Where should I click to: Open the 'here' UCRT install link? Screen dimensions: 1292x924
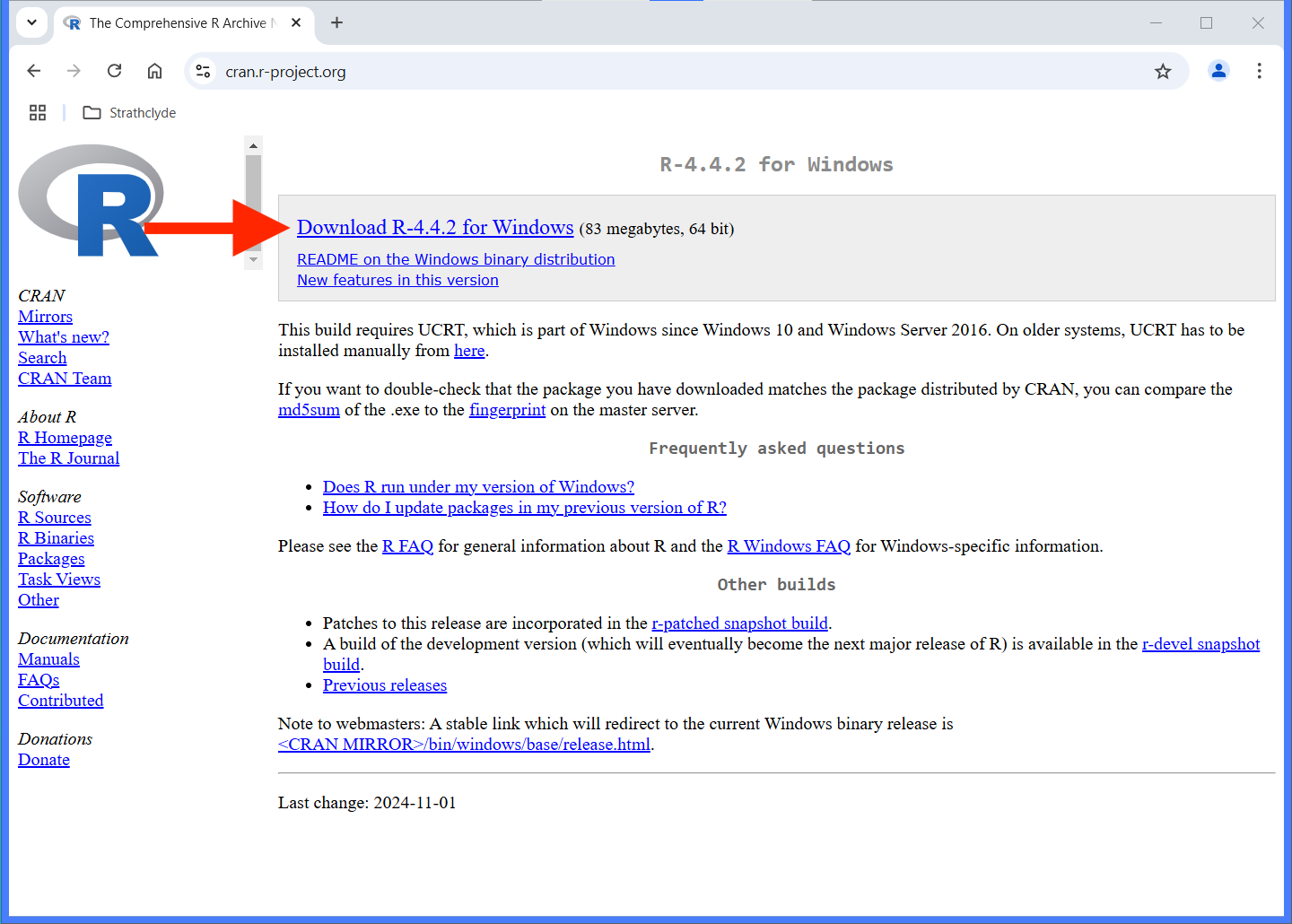[469, 351]
